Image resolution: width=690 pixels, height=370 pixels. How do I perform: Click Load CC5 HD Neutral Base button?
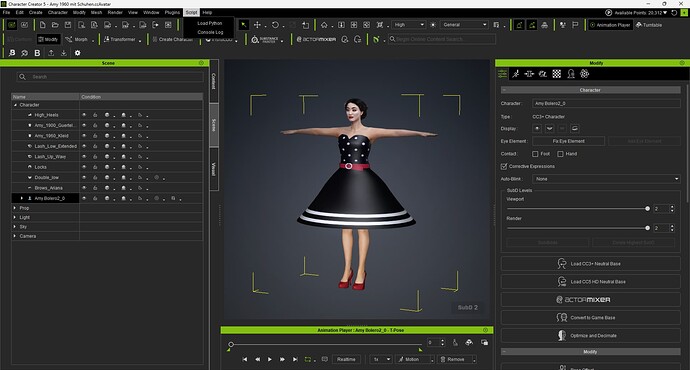tap(591, 282)
